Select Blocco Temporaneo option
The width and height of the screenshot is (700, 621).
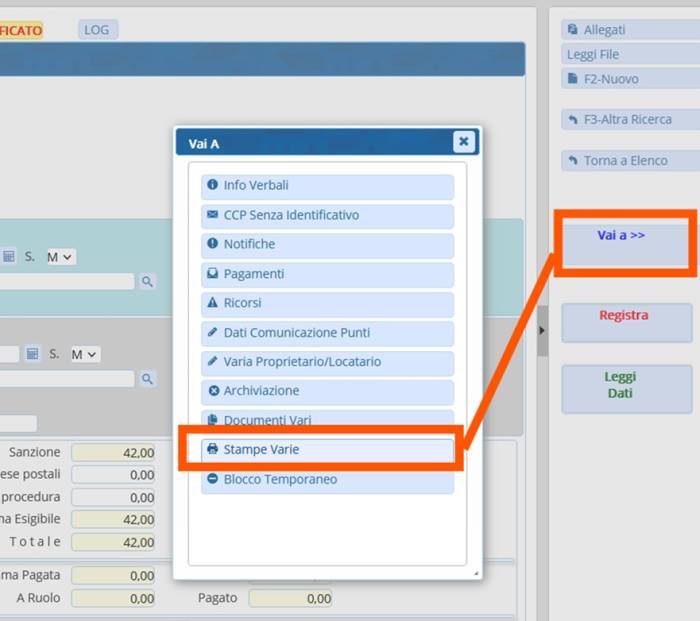coord(327,479)
